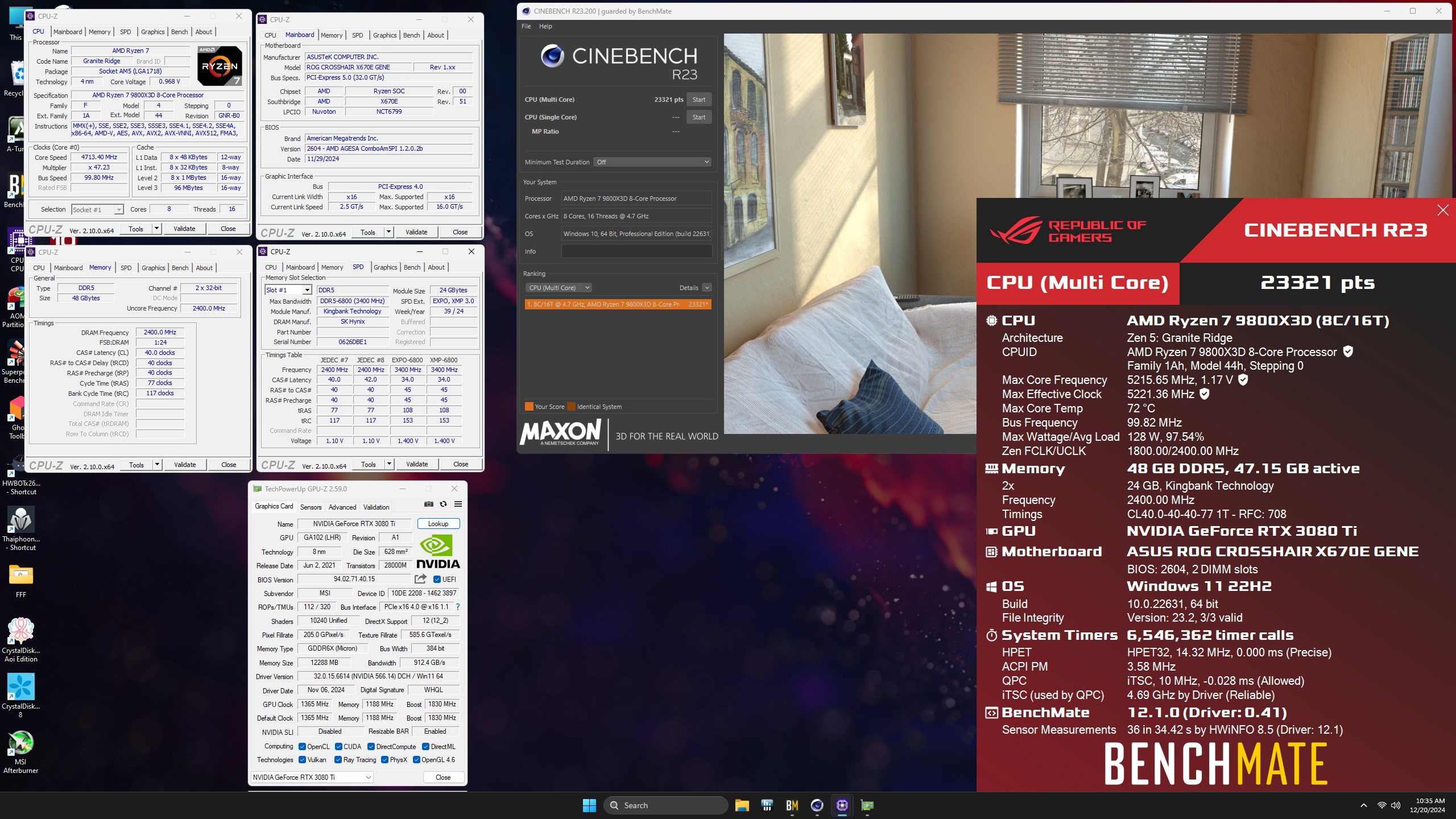Click Validate in the CPU-Z Memory window
Viewport: 1456px width, 819px height.
(185, 465)
